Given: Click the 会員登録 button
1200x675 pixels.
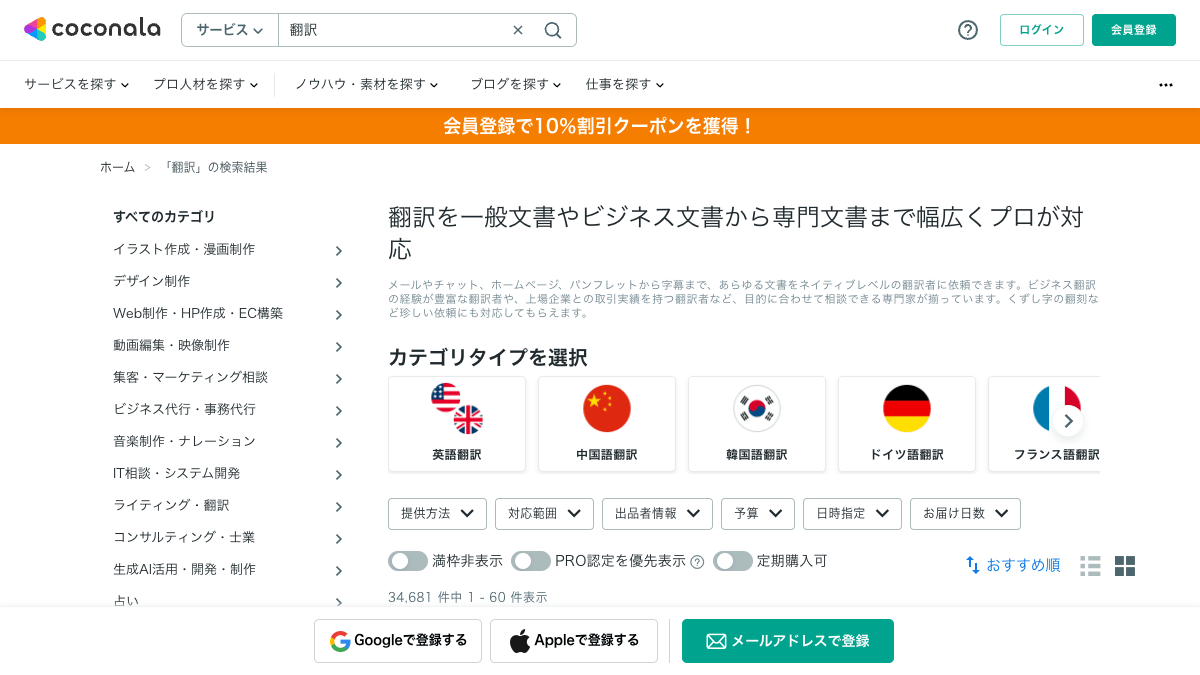Looking at the screenshot, I should click(x=1134, y=30).
